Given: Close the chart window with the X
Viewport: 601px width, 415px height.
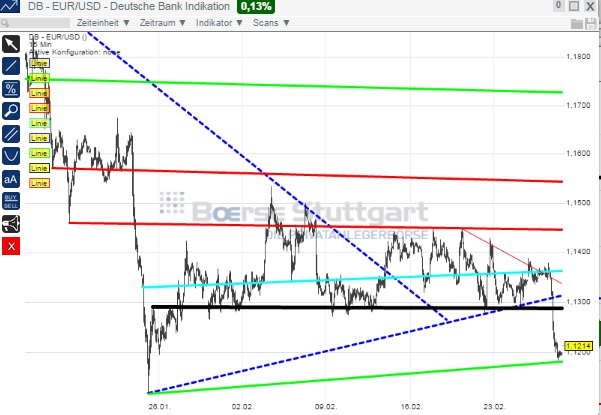Looking at the screenshot, I should click(590, 6).
